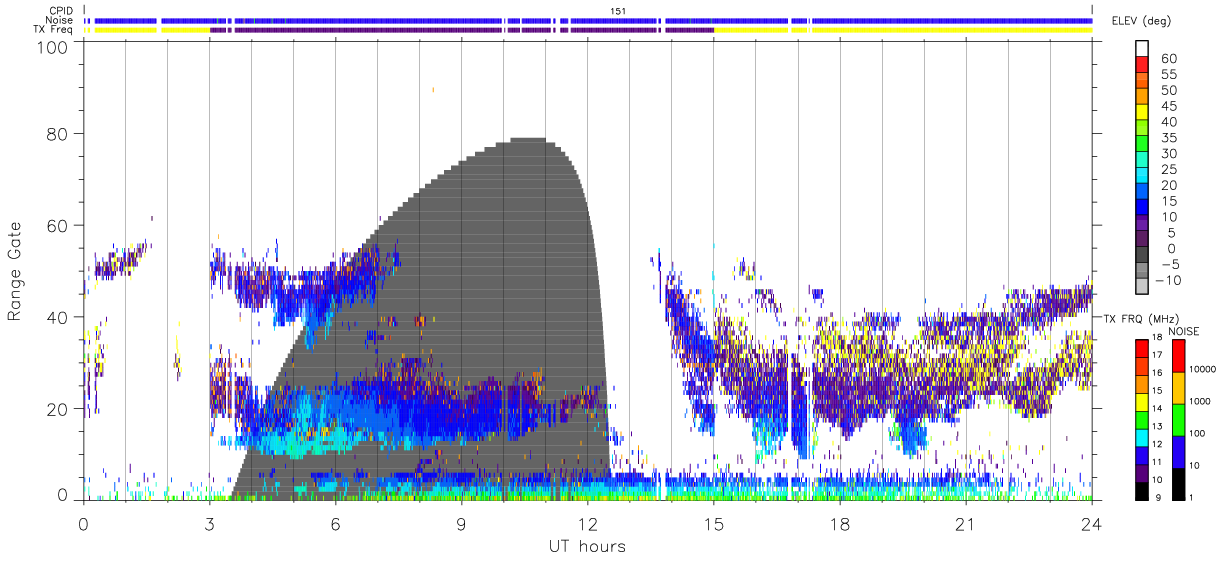Click the '1' value in NOISE legend
The image size is (1228, 567).
(1191, 497)
